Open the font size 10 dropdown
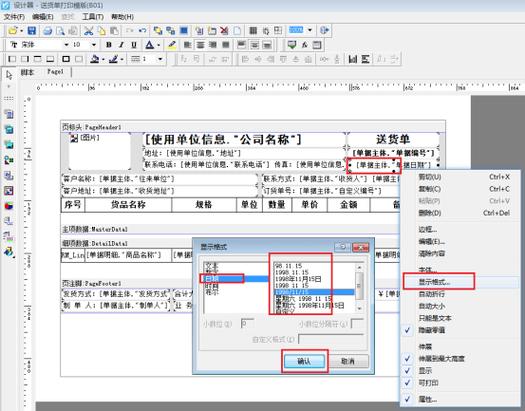 coord(94,45)
